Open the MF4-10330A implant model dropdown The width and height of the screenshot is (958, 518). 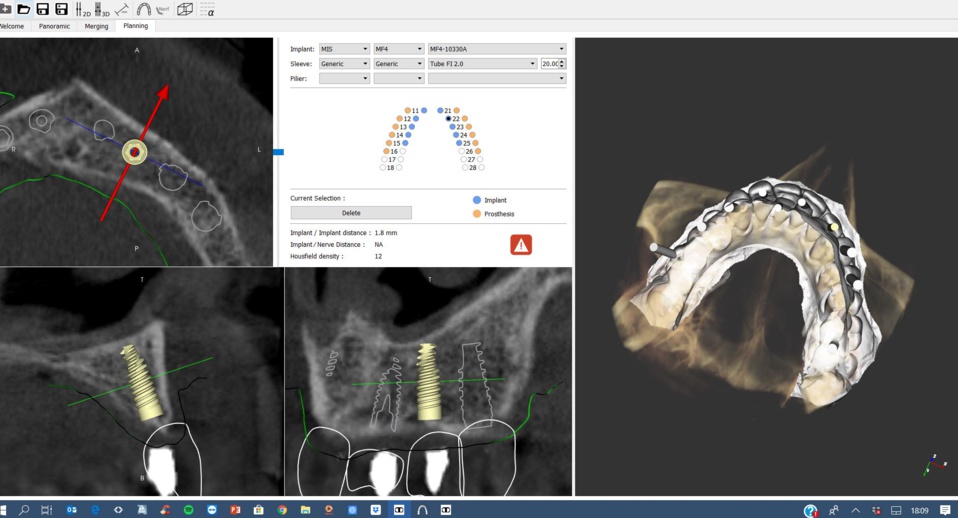(x=497, y=49)
